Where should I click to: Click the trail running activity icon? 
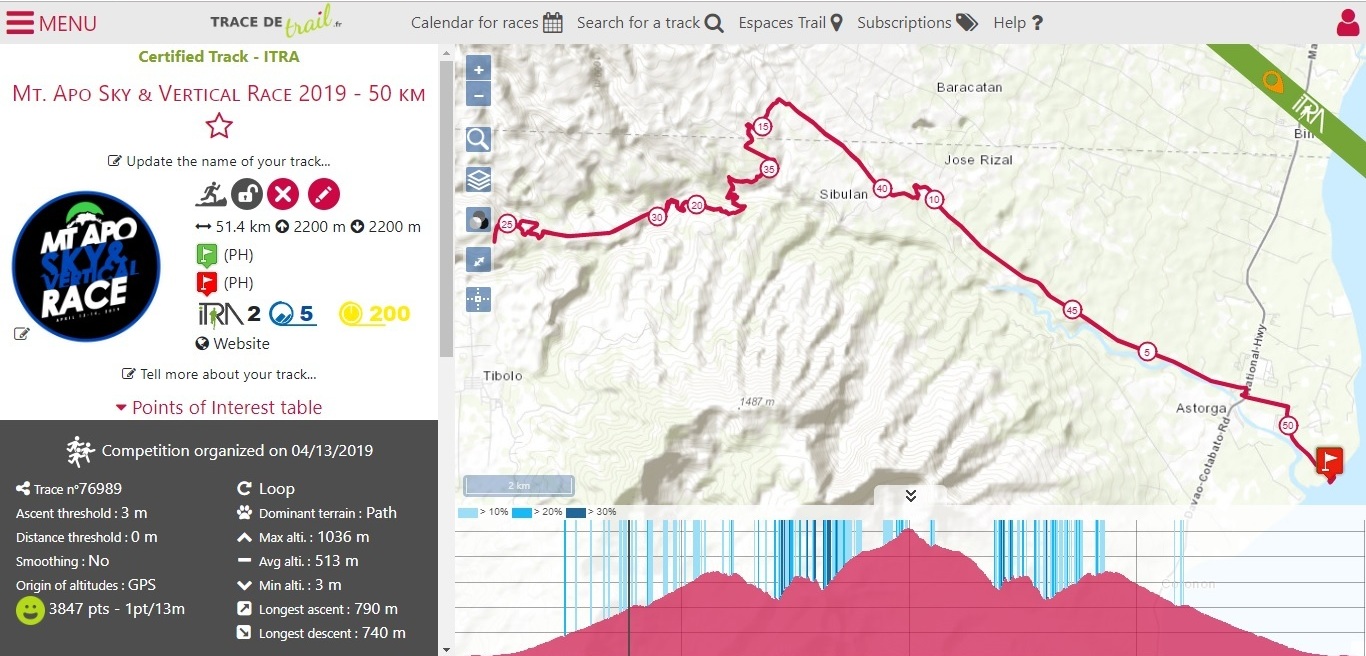click(210, 193)
